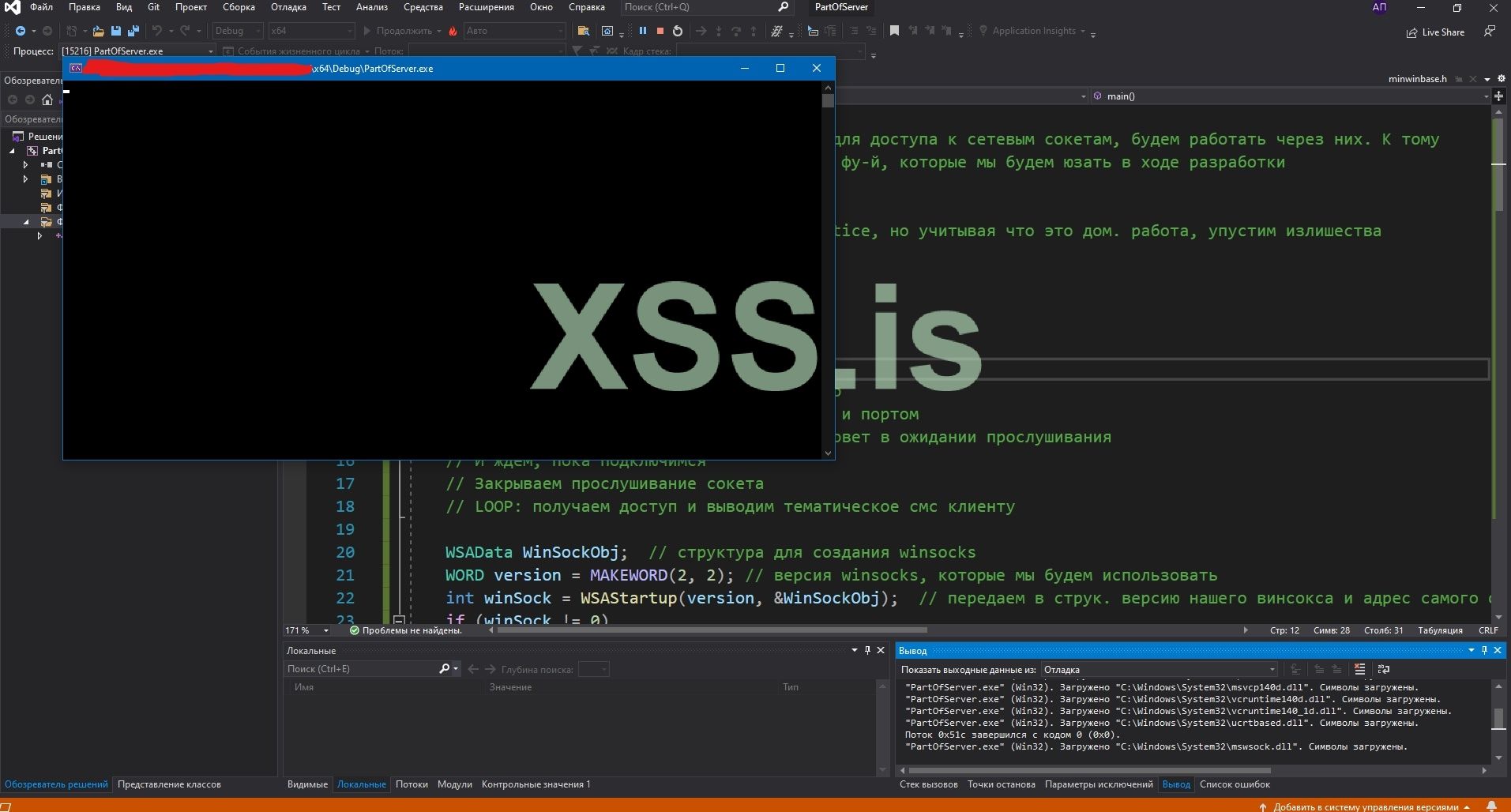Viewport: 1511px width, 812px height.
Task: Open the Process PartOfServer.exe dropdown
Action: click(x=210, y=51)
